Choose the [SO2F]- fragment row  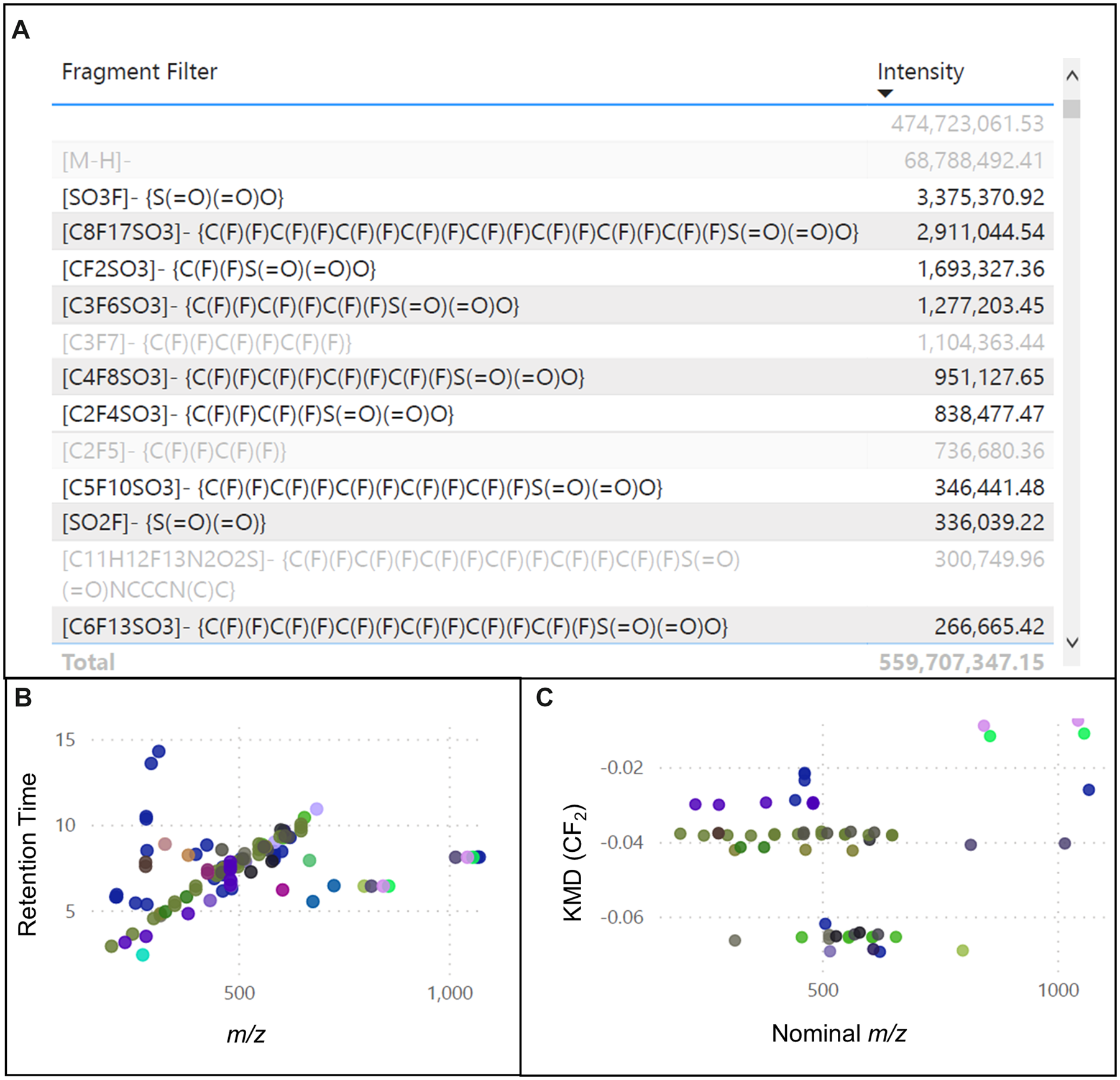pos(163,522)
